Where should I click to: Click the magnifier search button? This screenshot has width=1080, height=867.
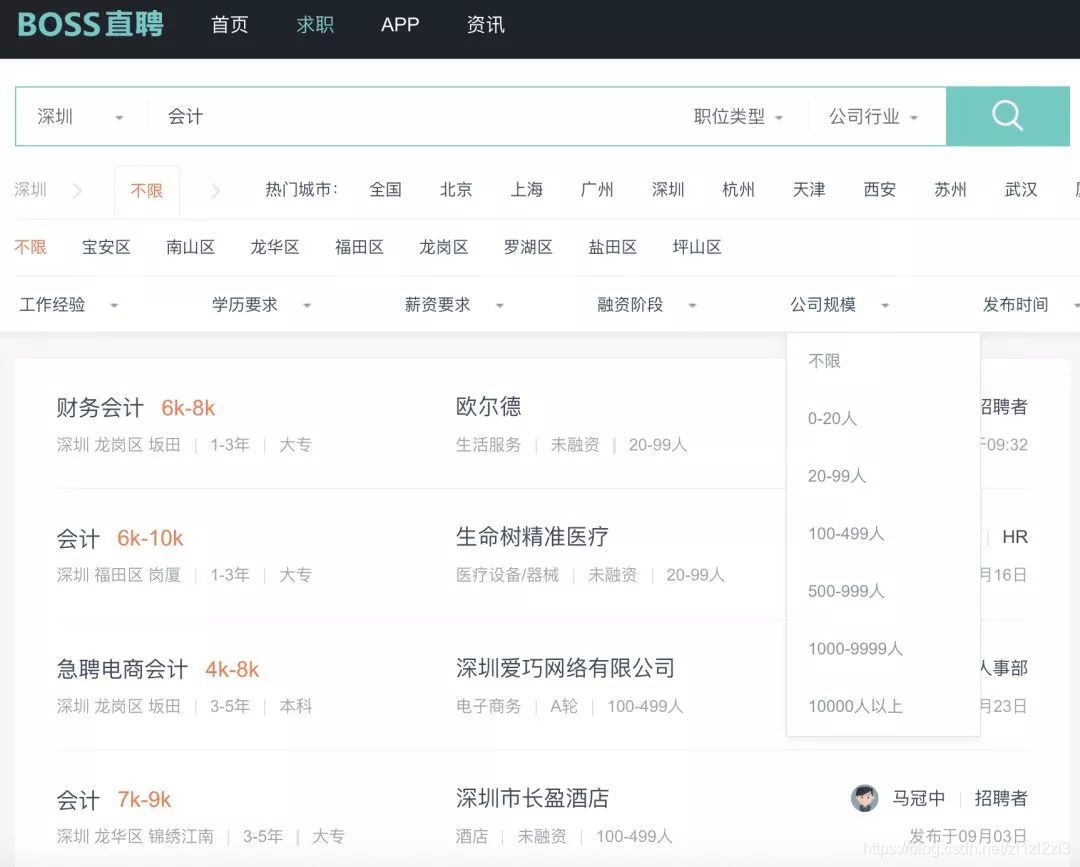(1007, 116)
